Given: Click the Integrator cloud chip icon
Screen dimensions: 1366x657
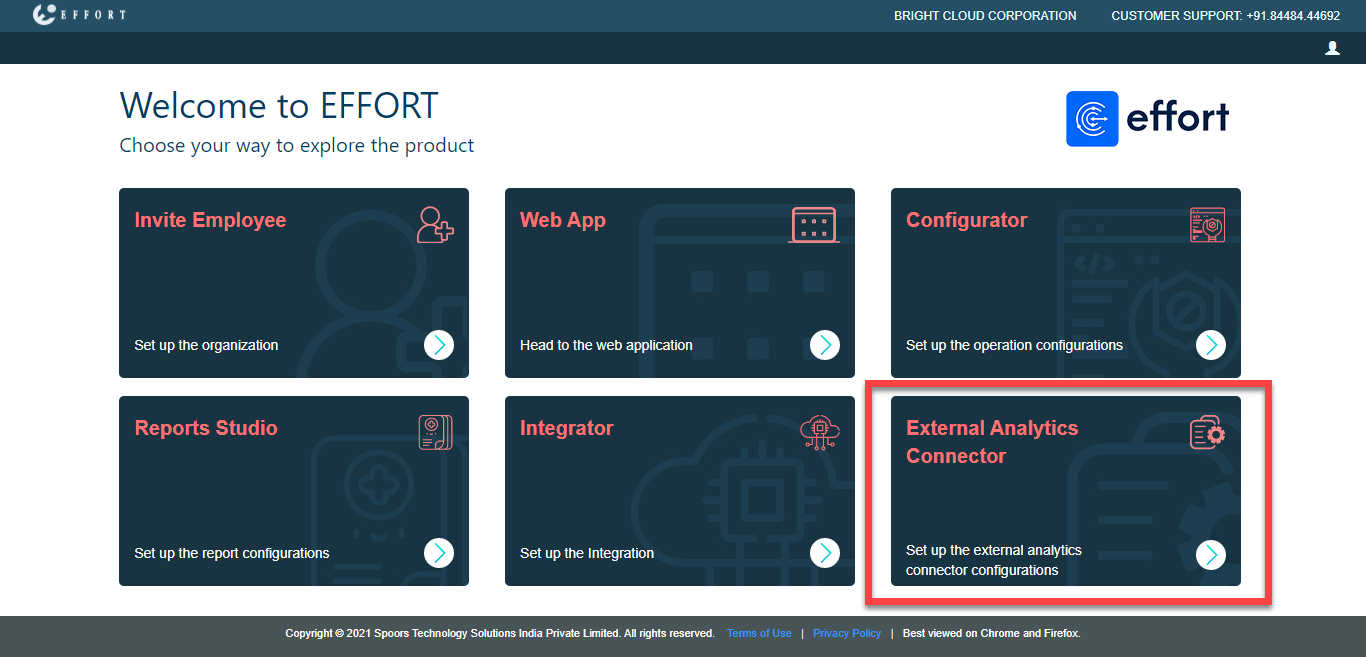Looking at the screenshot, I should pyautogui.click(x=820, y=433).
